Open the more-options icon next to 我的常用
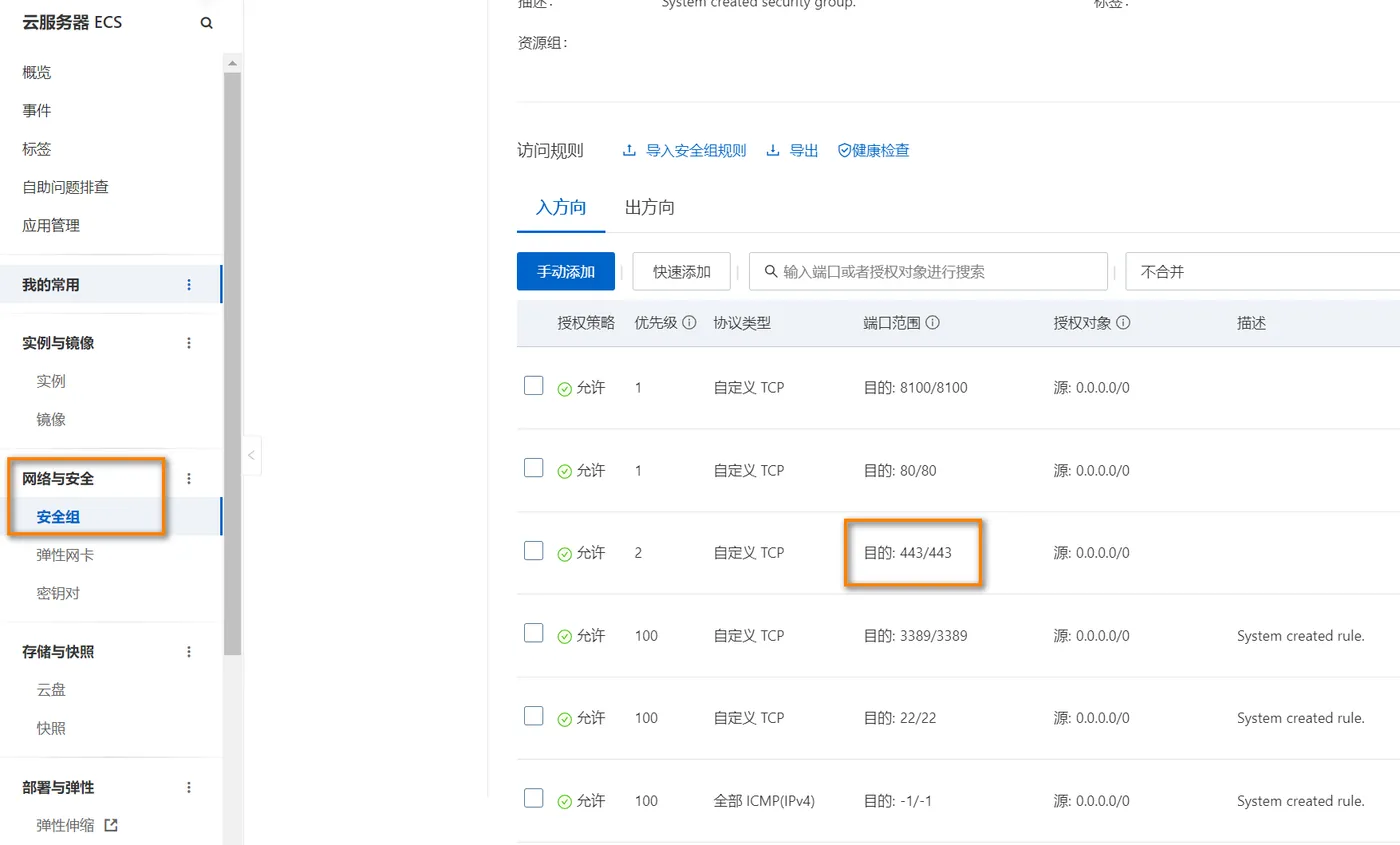 189,285
